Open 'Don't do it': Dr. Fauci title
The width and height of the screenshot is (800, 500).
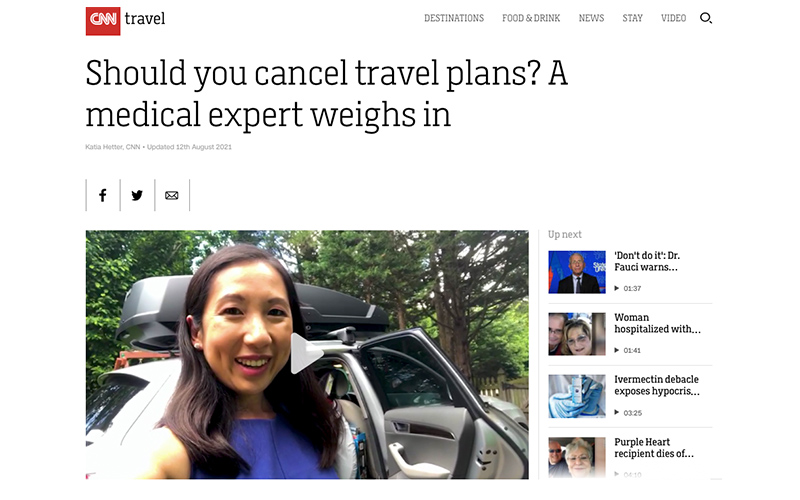point(647,261)
